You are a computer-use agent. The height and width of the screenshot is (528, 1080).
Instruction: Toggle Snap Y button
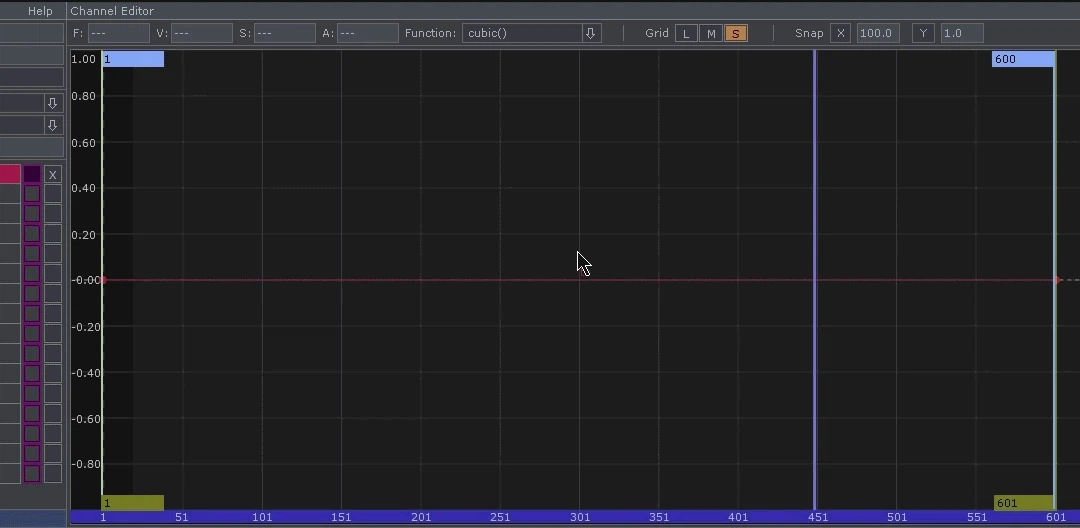coord(924,33)
